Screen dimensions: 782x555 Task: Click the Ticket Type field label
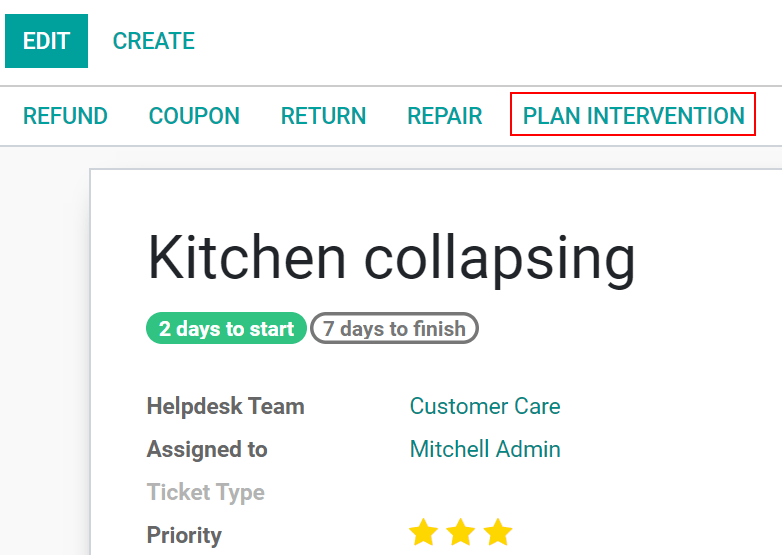pyautogui.click(x=205, y=492)
